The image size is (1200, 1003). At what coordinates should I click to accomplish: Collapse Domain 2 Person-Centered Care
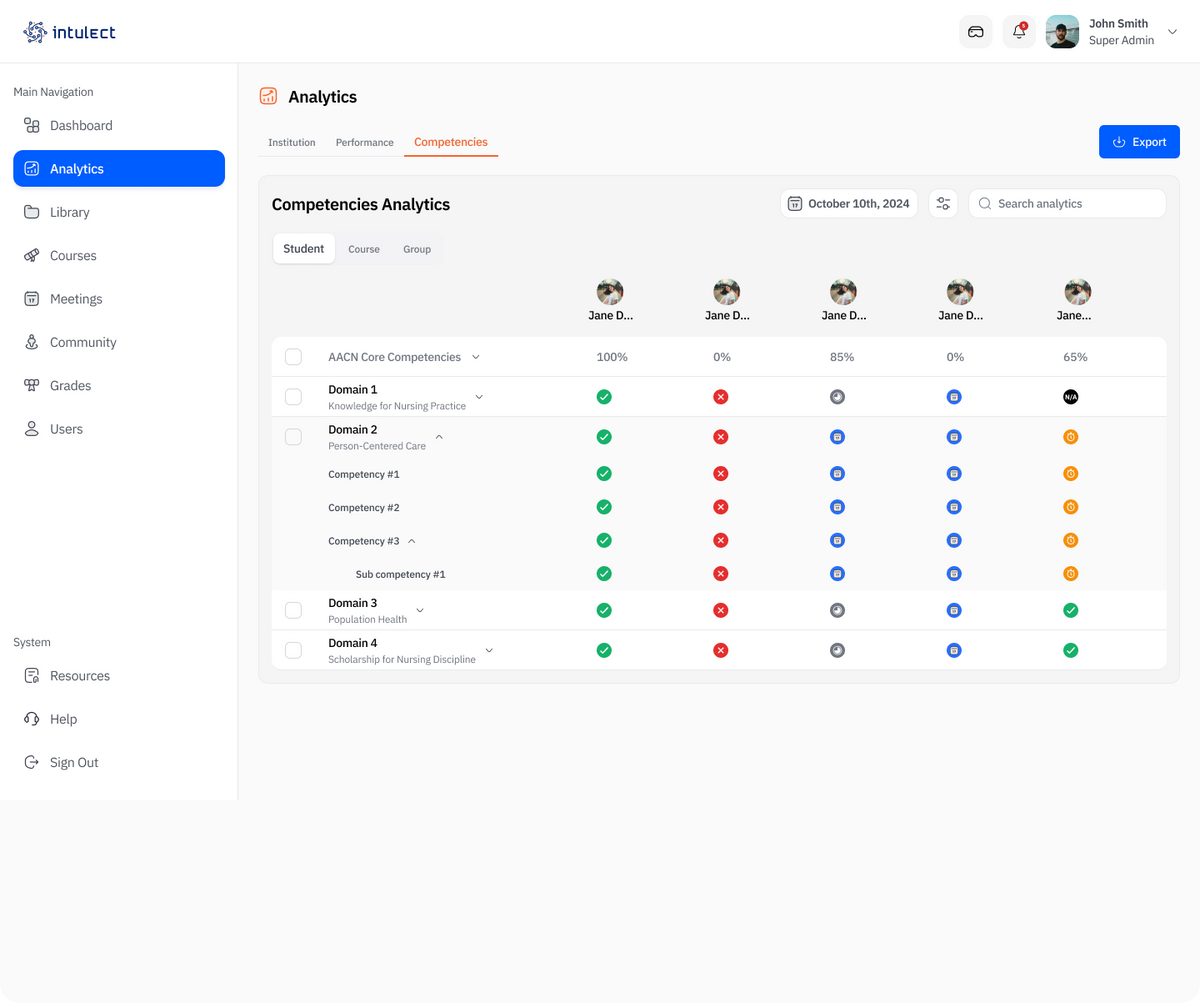tap(439, 437)
